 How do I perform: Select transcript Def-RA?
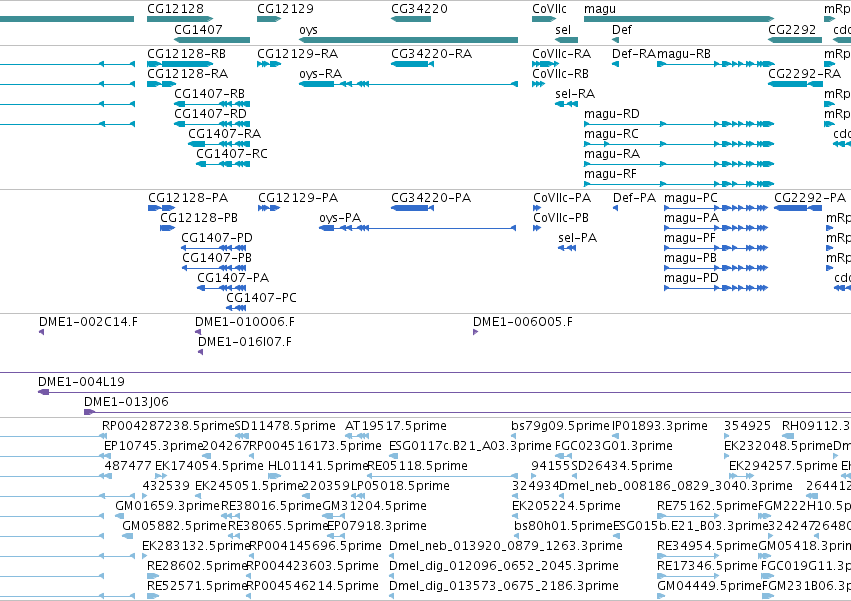pos(634,54)
